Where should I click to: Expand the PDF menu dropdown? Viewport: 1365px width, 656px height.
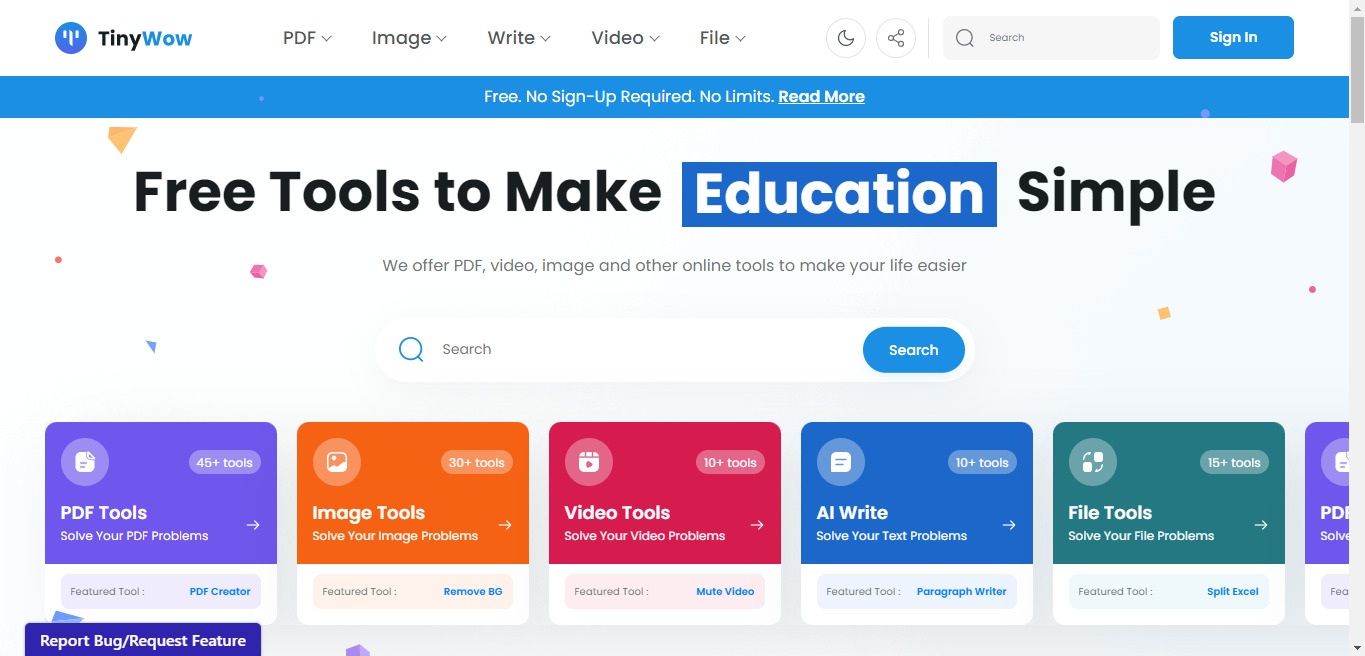[307, 38]
